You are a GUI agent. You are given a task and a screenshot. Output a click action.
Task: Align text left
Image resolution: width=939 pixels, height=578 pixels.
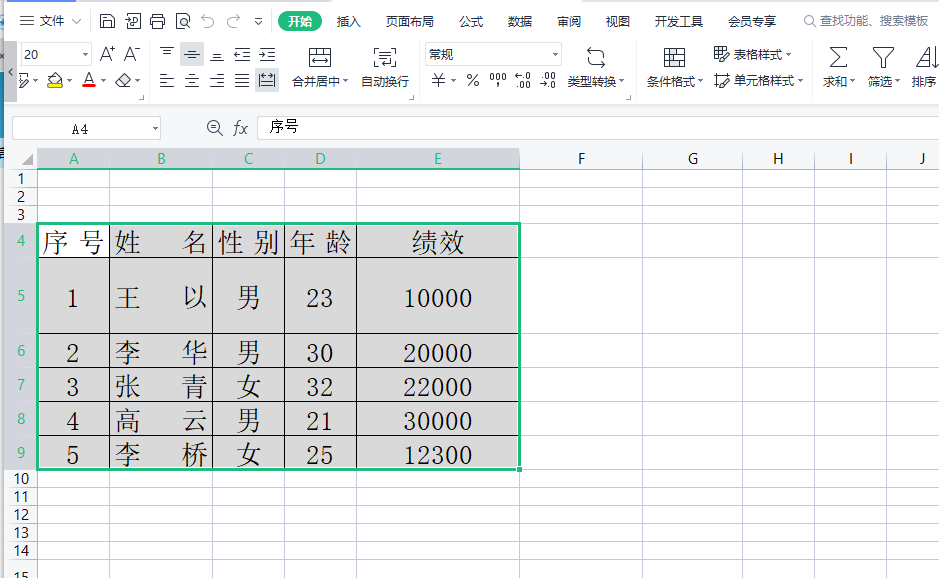click(167, 80)
